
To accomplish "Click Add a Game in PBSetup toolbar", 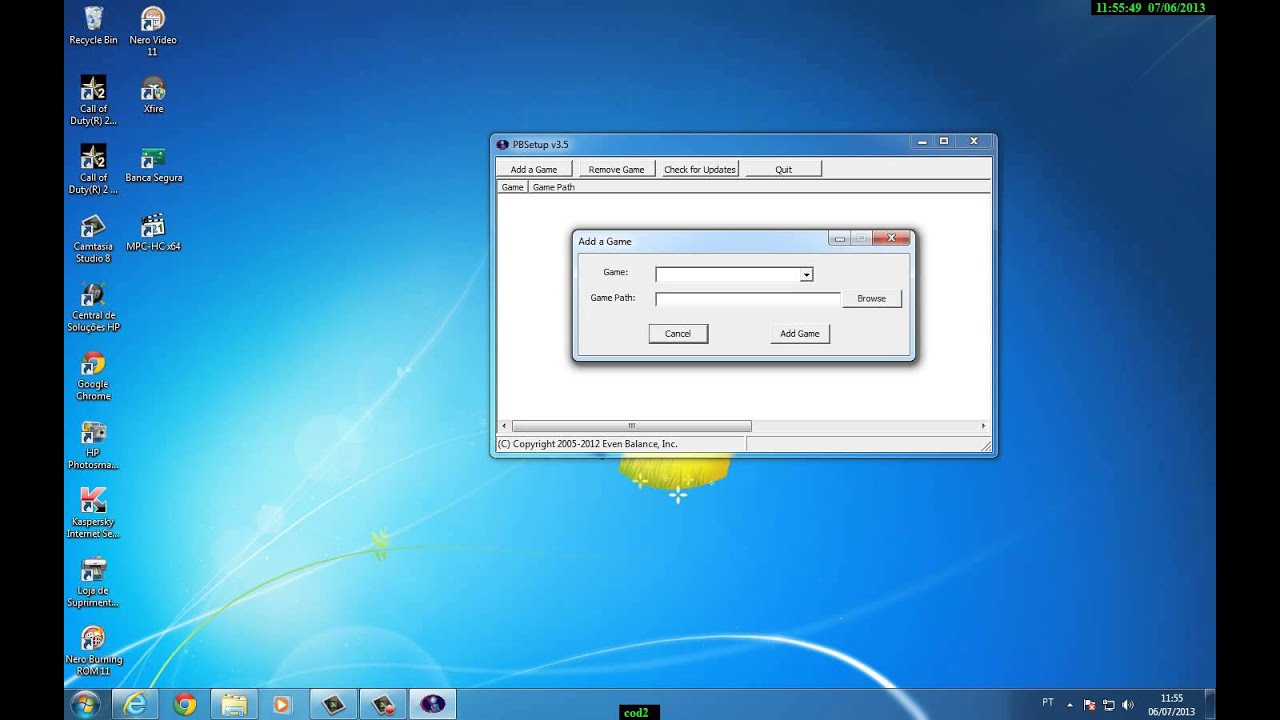I will coord(534,169).
